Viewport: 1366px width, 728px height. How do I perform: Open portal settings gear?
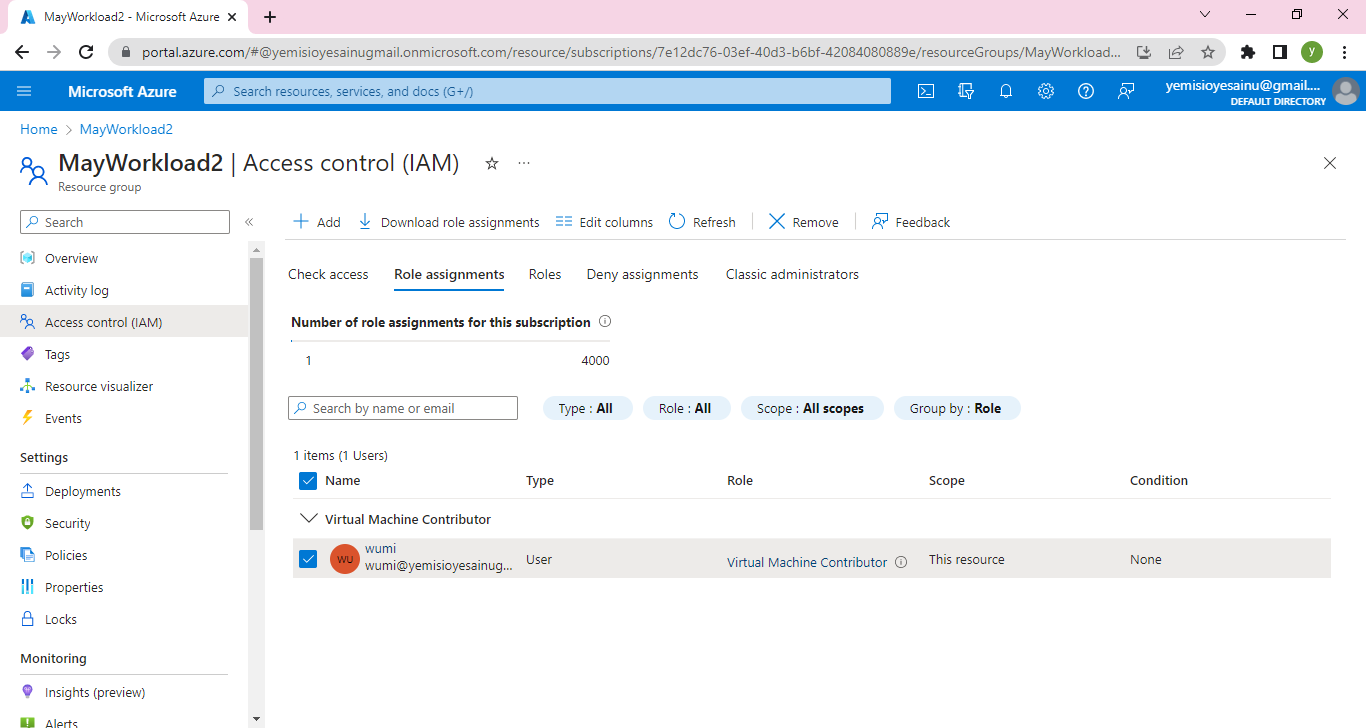click(1046, 91)
